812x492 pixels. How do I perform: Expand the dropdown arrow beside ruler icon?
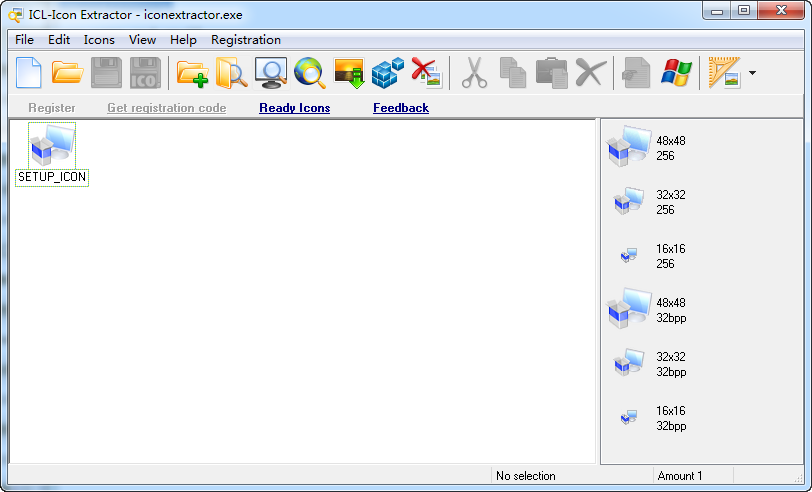point(752,73)
